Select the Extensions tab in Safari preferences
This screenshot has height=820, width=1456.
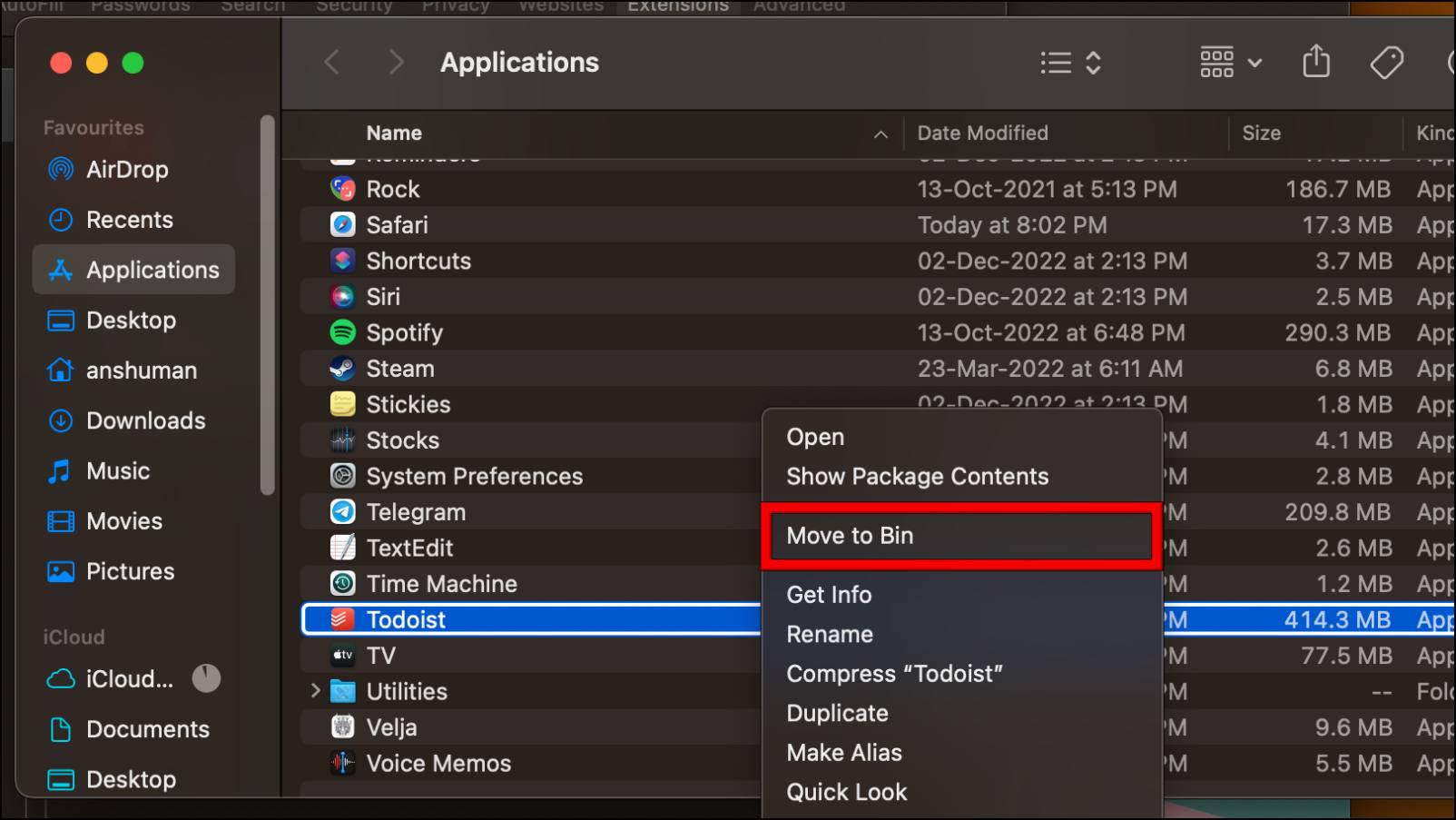[678, 6]
